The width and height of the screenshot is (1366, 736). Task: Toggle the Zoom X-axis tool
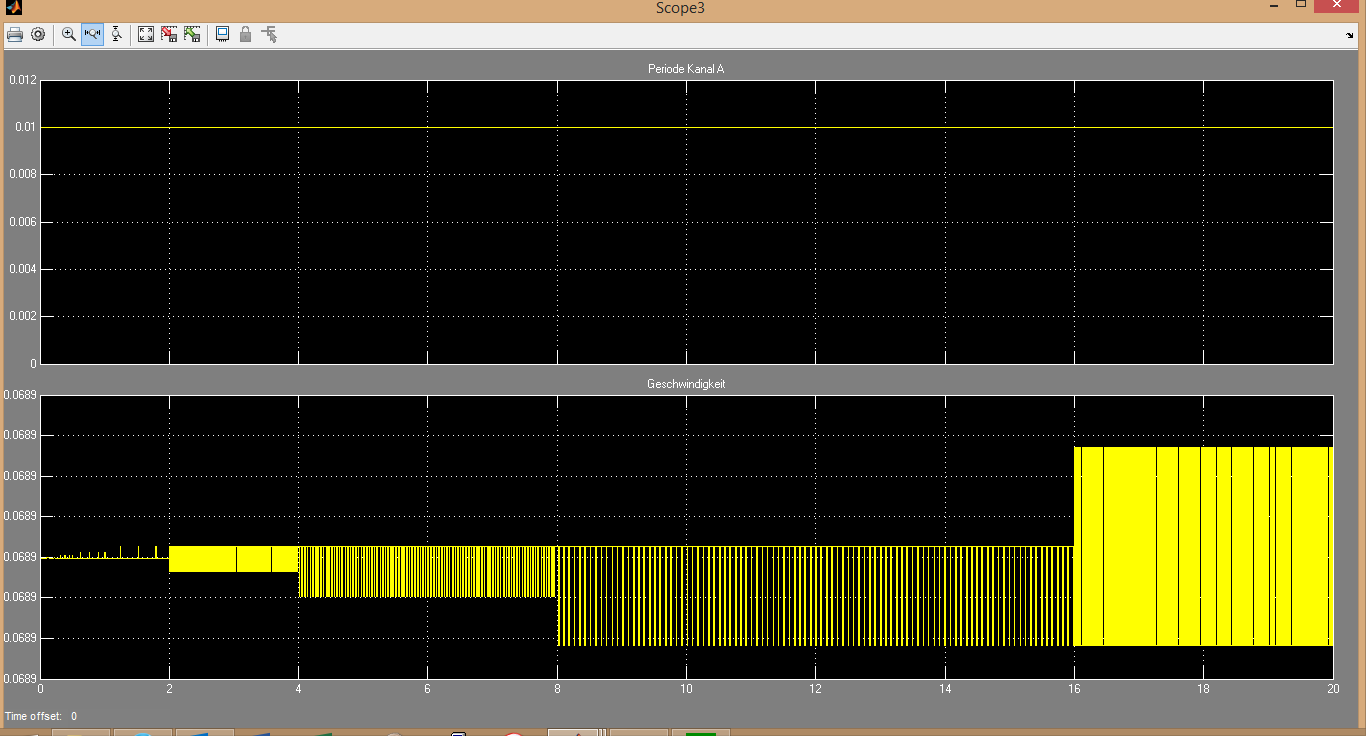coord(92,34)
